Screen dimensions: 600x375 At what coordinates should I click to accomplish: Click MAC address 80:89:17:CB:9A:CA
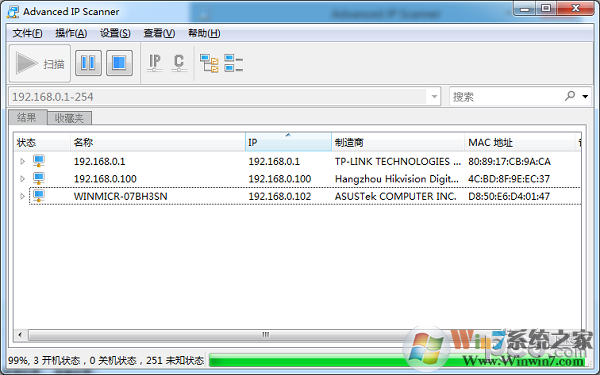pyautogui.click(x=509, y=161)
